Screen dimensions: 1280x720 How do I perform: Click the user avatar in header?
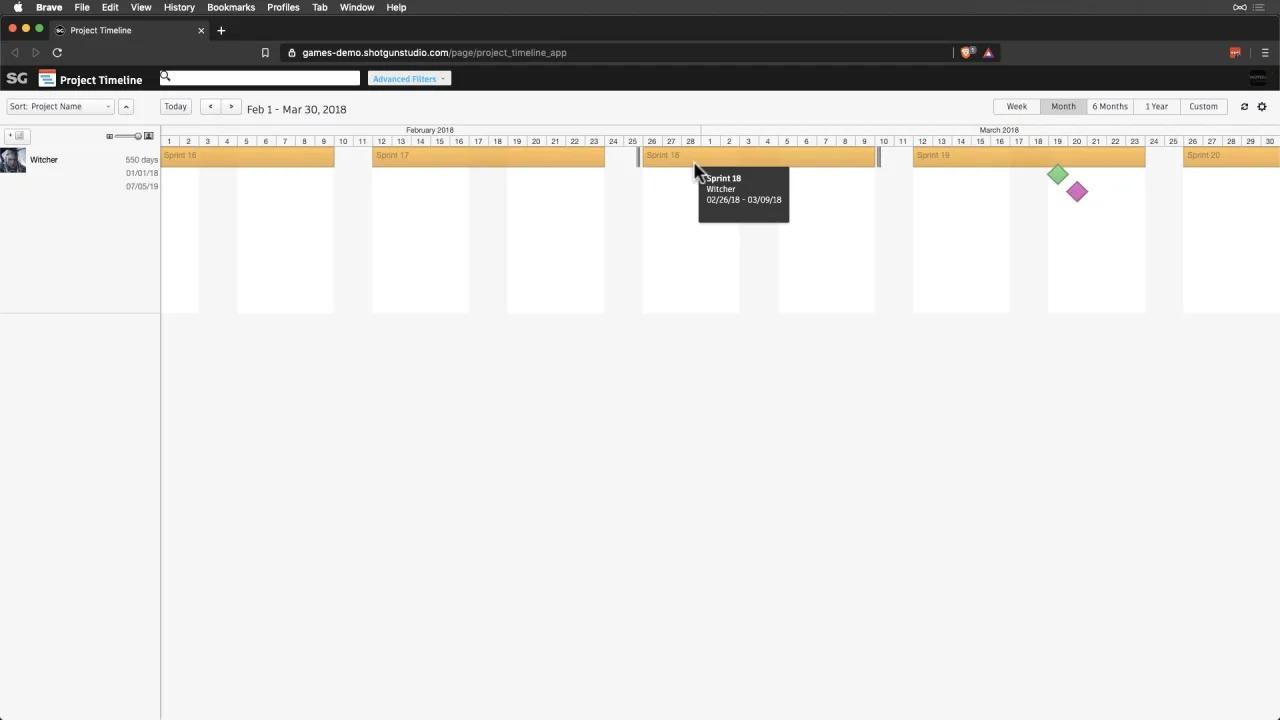tap(1258, 77)
